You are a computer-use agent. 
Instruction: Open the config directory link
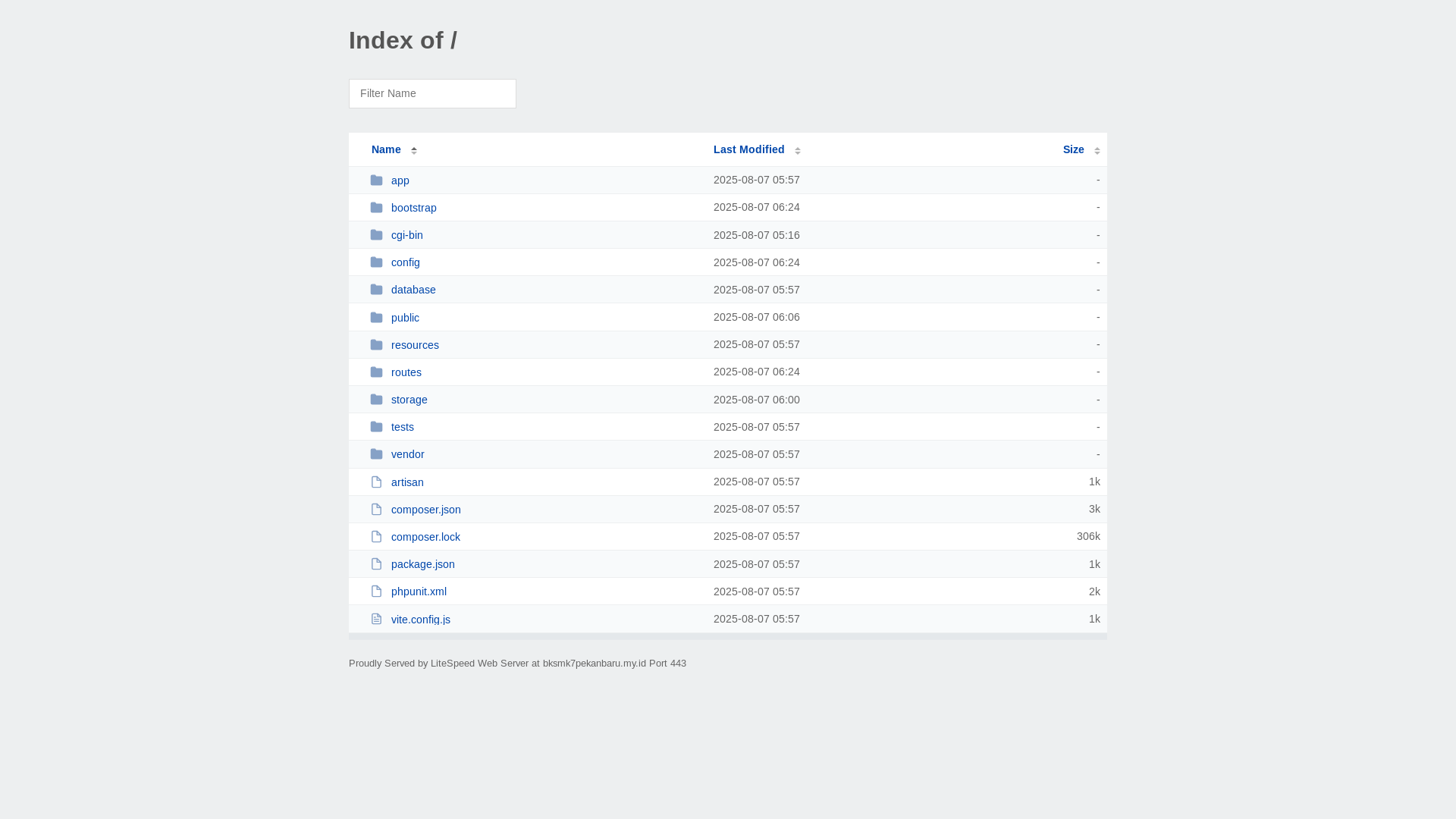pos(406,262)
